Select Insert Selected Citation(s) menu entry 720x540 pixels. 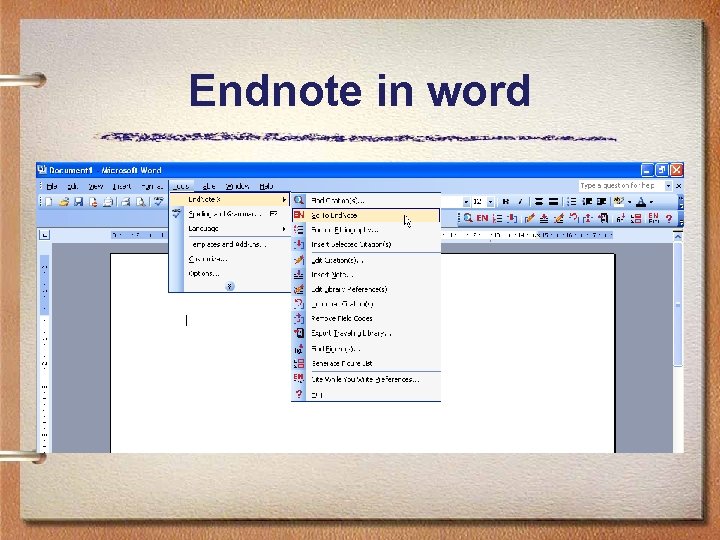click(366, 244)
